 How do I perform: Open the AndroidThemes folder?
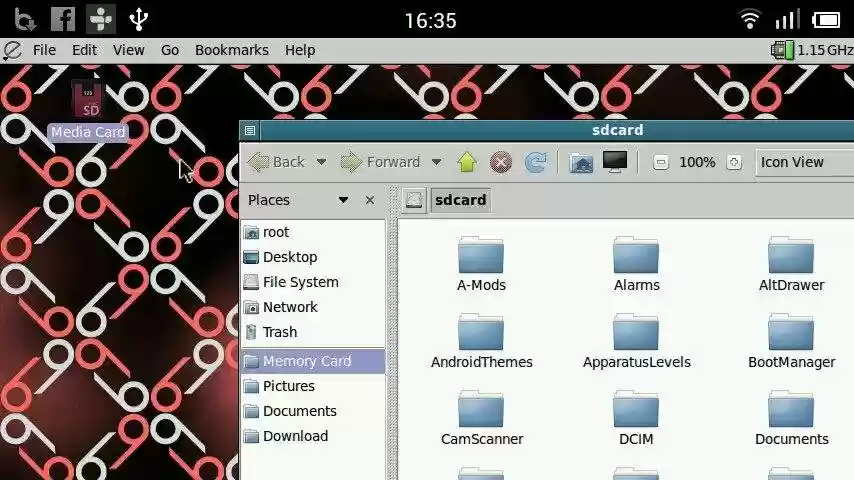481,341
